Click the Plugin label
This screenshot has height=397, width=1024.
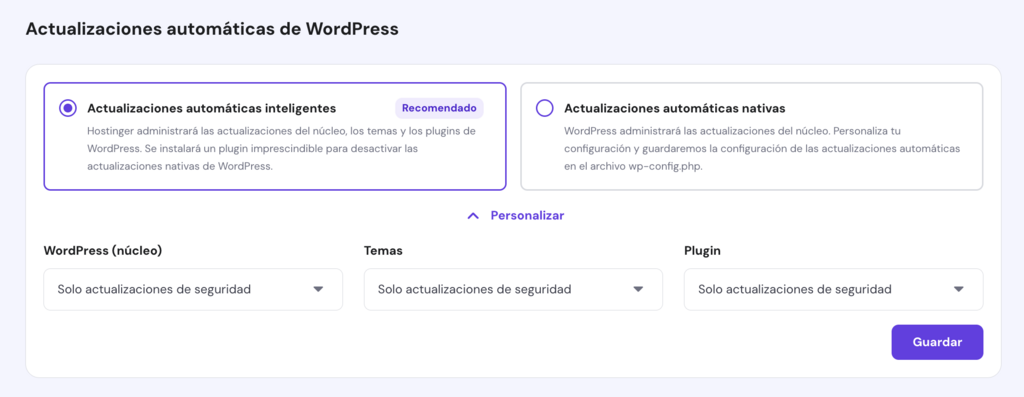(703, 251)
